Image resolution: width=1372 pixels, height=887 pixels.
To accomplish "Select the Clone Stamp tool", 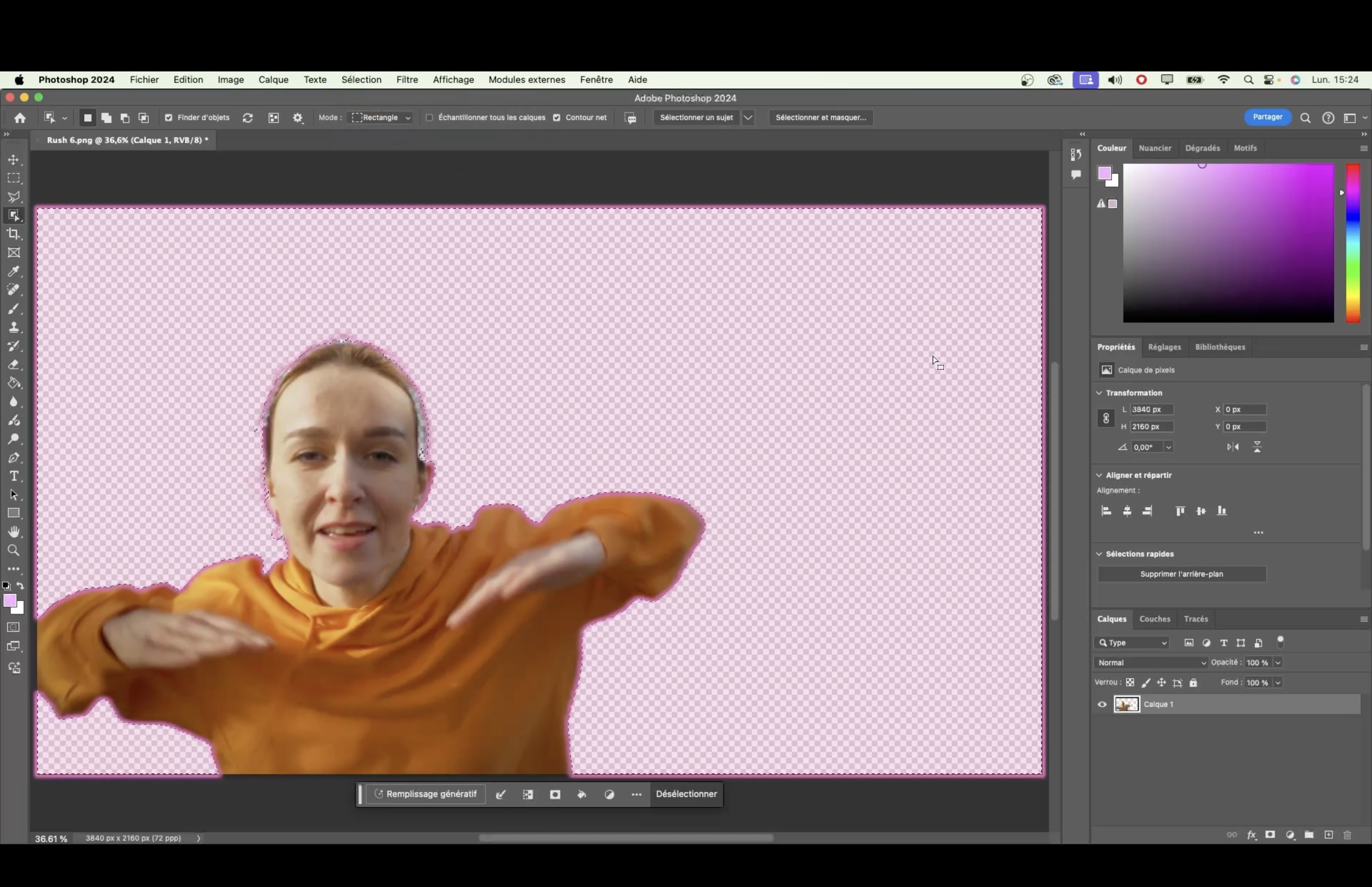I will (x=14, y=328).
